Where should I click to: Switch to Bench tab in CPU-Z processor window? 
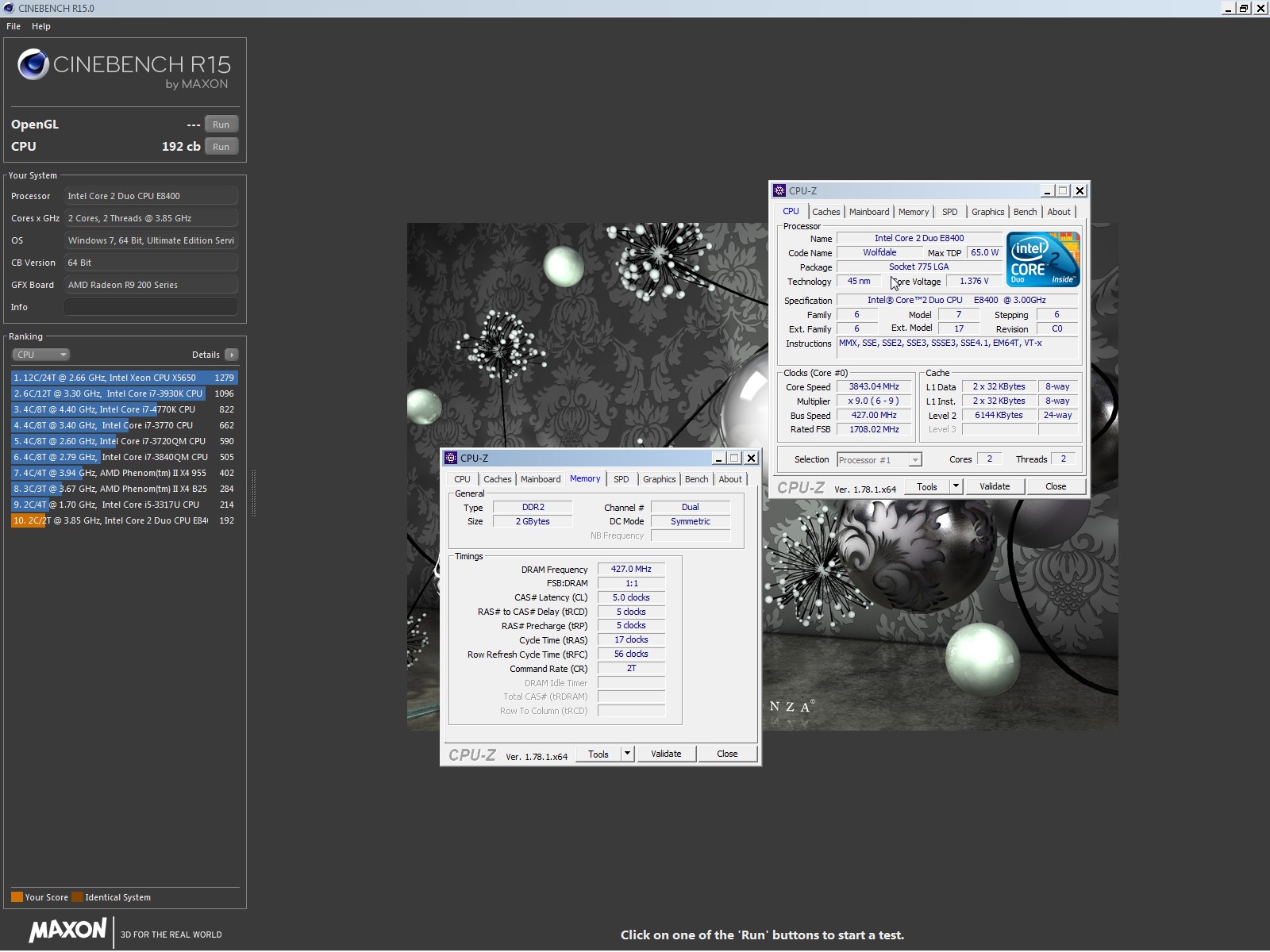1025,212
